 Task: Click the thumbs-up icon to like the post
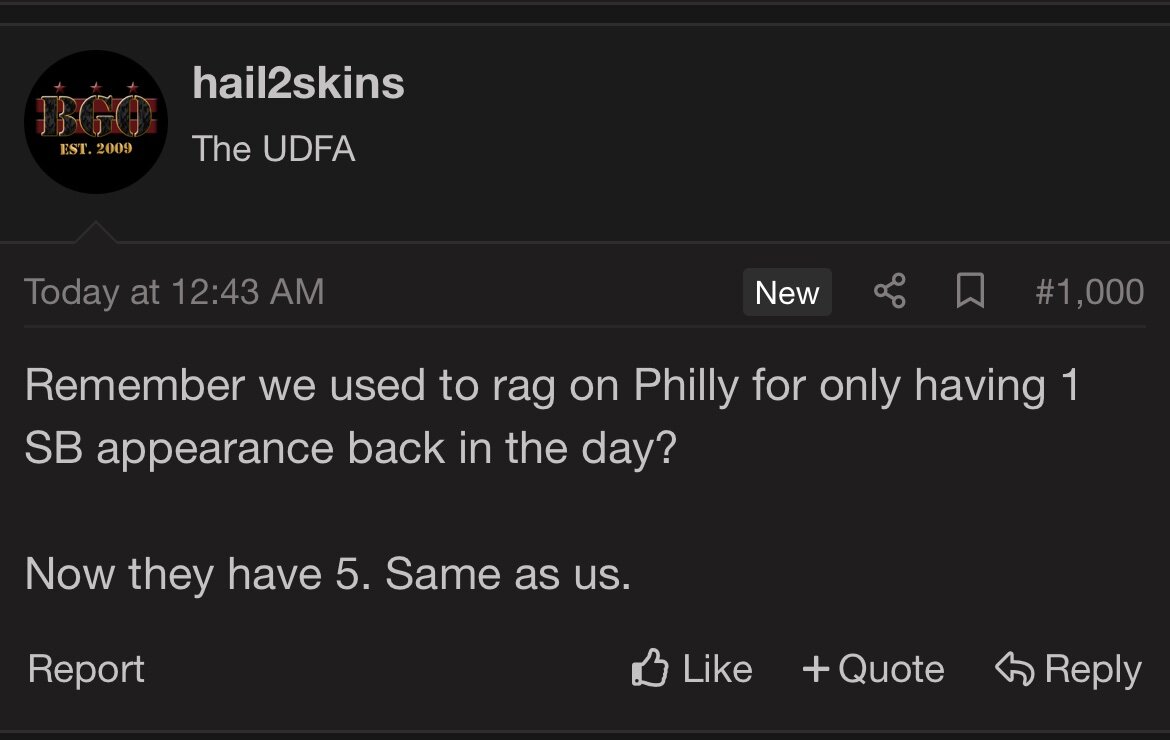click(650, 669)
